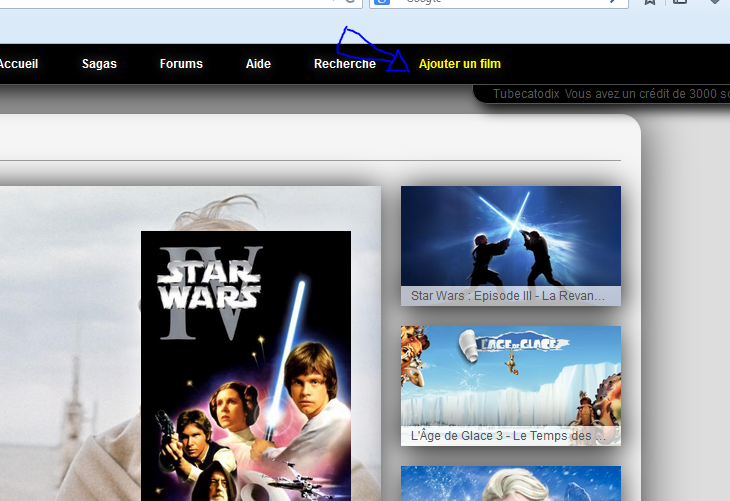Click the blurred background image behind the poster
The height and width of the screenshot is (501, 730).
(70, 350)
